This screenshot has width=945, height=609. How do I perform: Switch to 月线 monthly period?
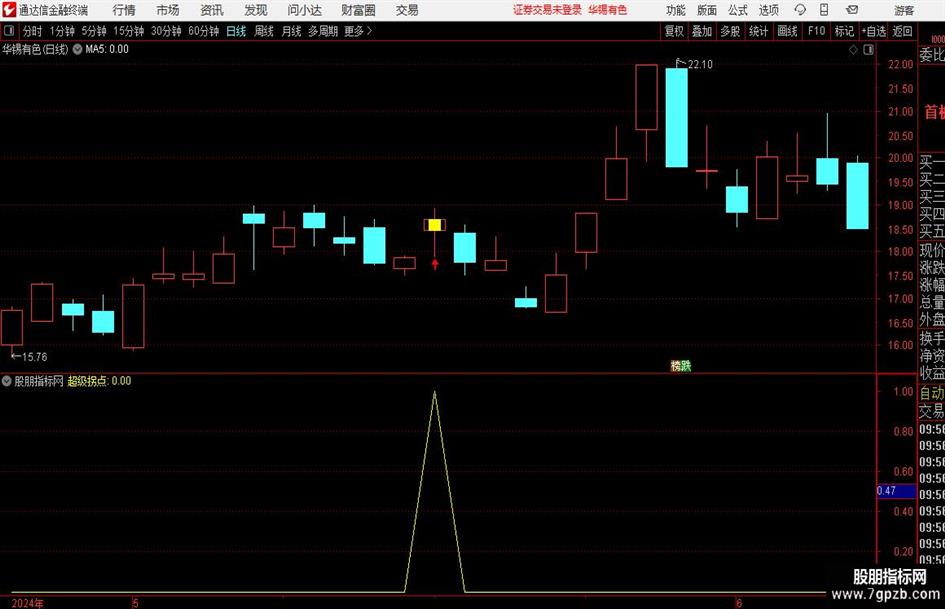coord(292,31)
